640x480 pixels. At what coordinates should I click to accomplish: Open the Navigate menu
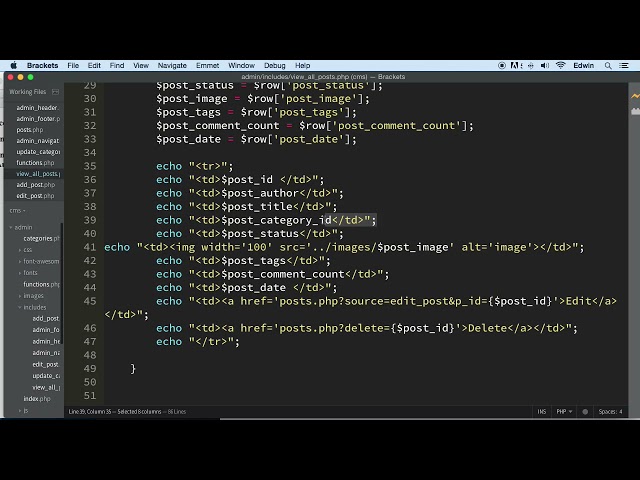click(x=172, y=65)
